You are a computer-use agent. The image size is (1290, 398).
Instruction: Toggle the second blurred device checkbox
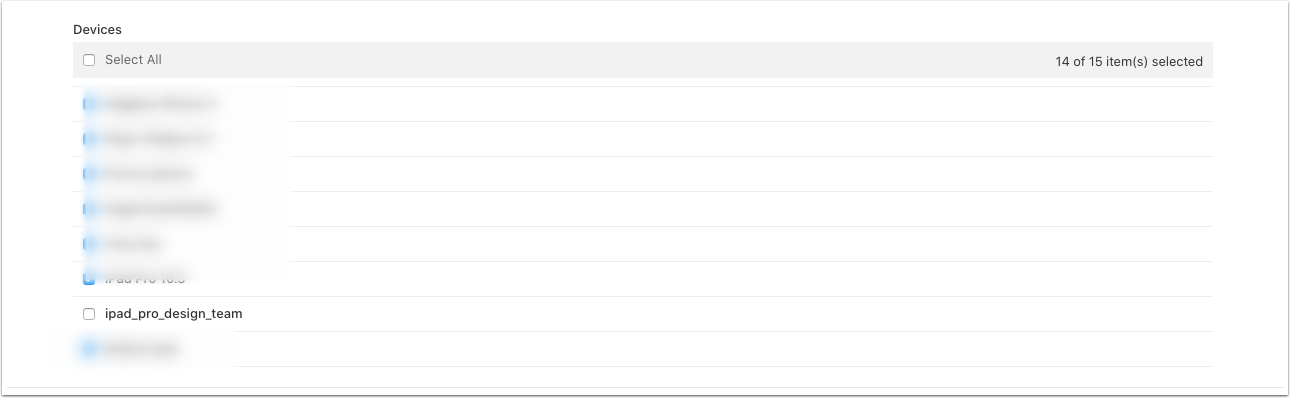tap(89, 139)
